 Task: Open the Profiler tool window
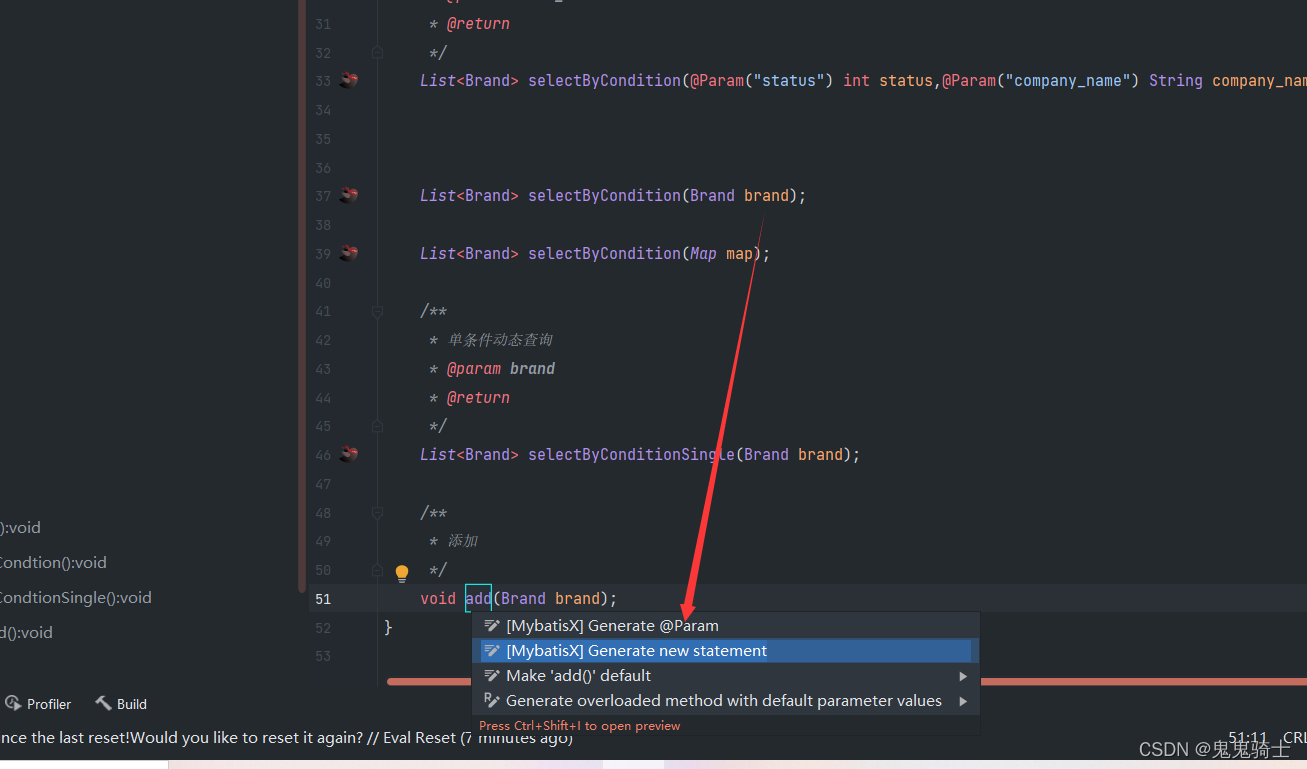40,704
